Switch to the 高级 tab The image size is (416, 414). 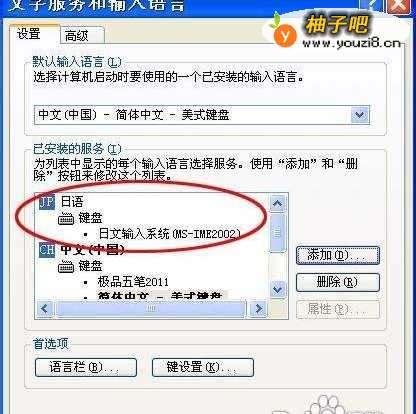click(x=77, y=35)
